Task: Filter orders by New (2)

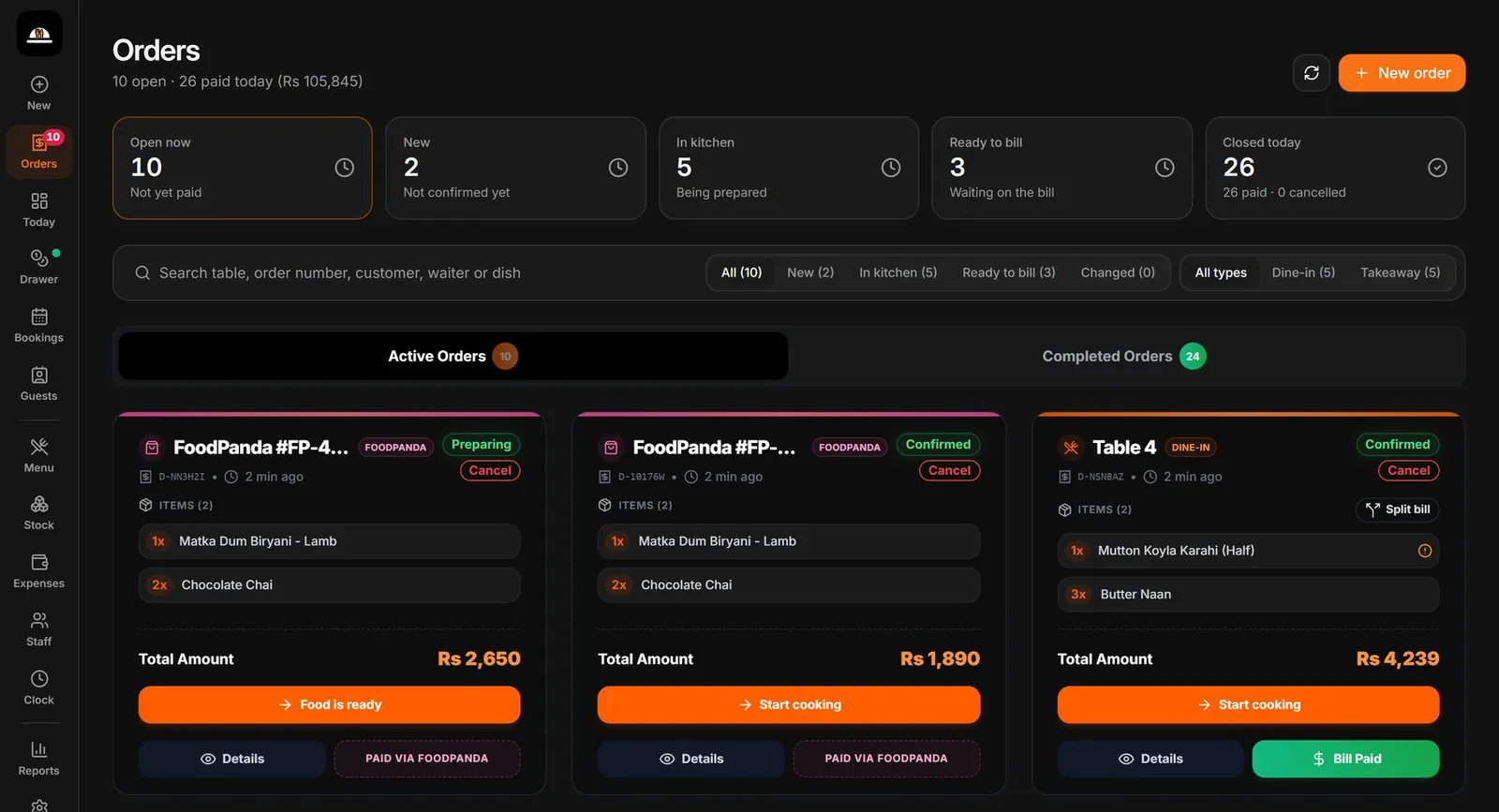Action: [x=810, y=273]
